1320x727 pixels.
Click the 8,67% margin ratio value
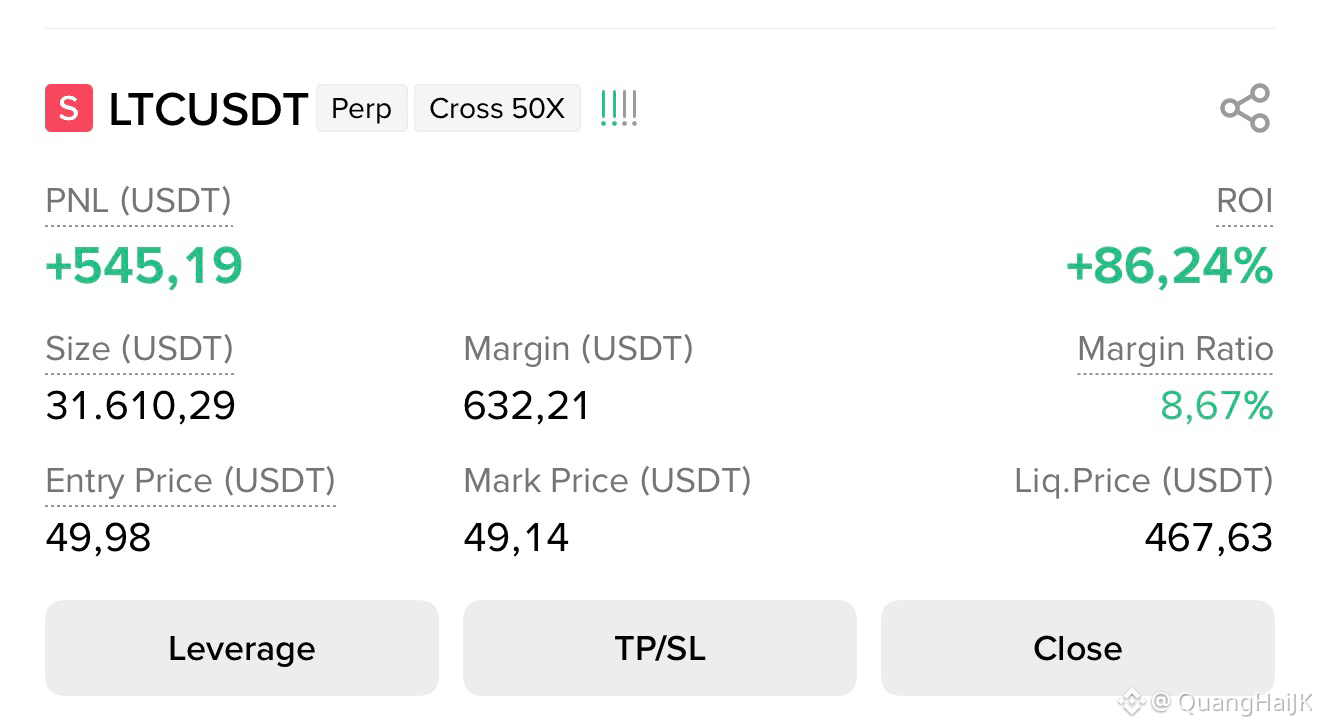point(1216,406)
